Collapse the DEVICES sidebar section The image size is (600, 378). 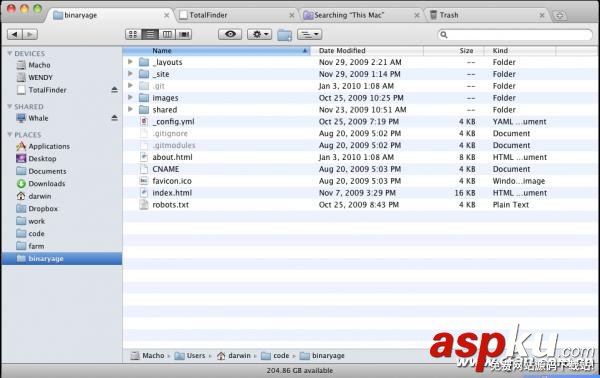(x=10, y=53)
